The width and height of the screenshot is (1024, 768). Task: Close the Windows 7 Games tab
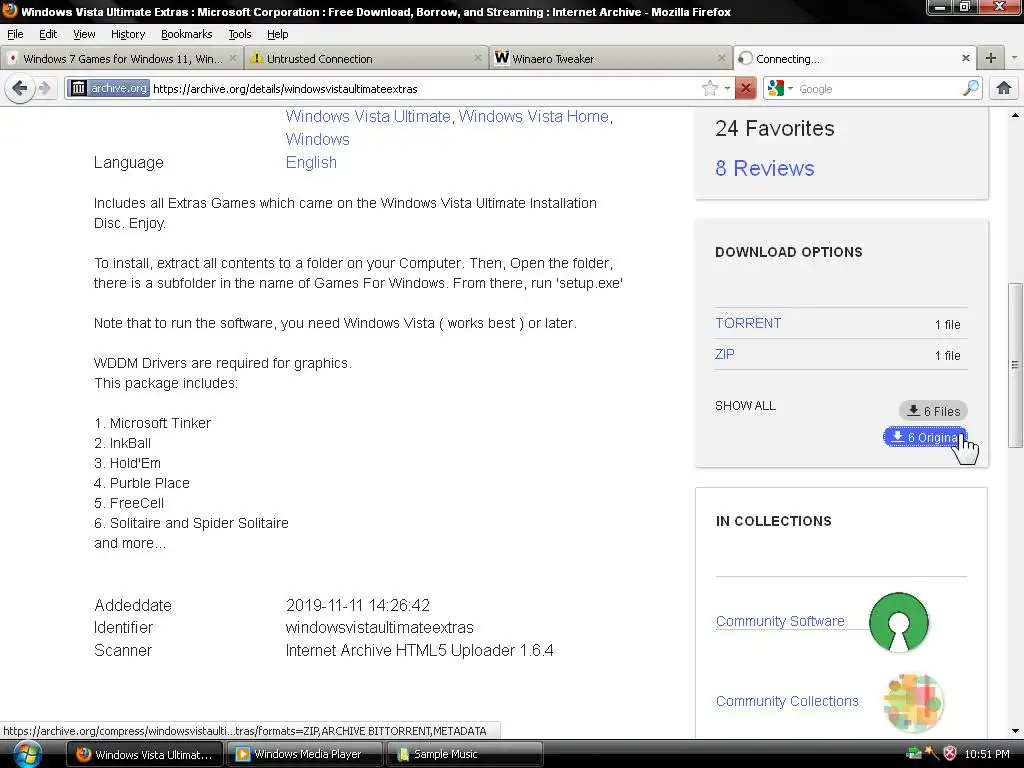pos(232,58)
